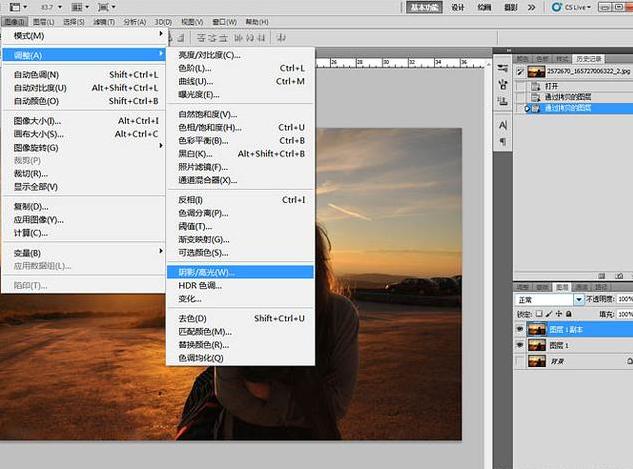Click the lock icon on the 背景 layer
The image size is (633, 469).
(630, 361)
